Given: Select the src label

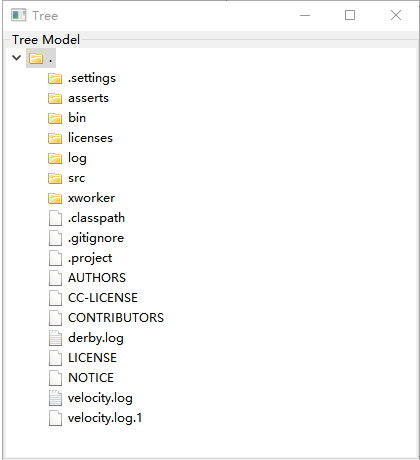Looking at the screenshot, I should pyautogui.click(x=77, y=178).
